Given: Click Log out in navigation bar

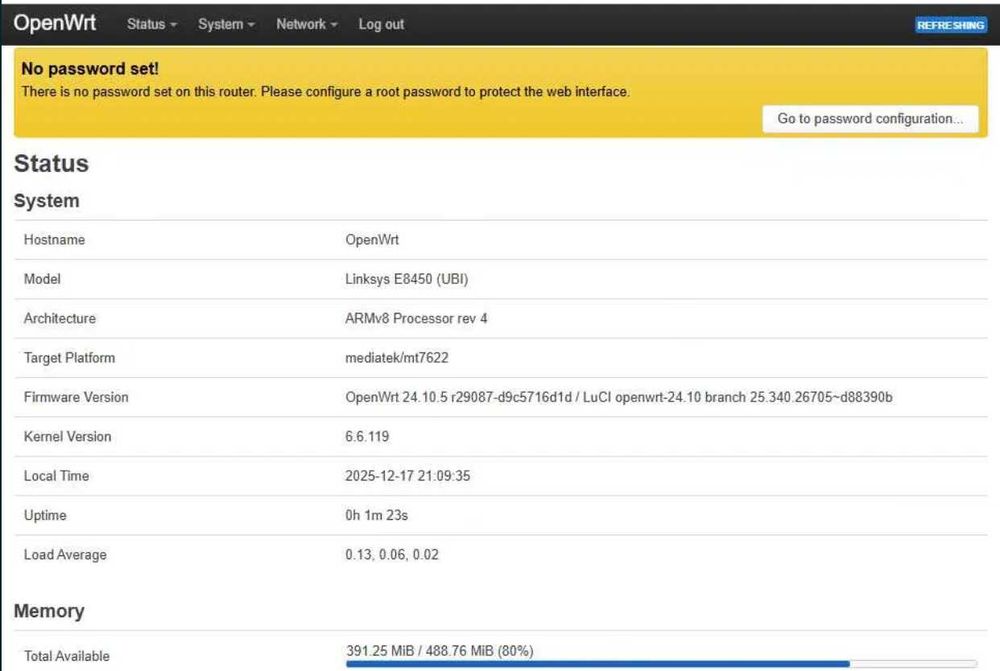Looking at the screenshot, I should [381, 24].
